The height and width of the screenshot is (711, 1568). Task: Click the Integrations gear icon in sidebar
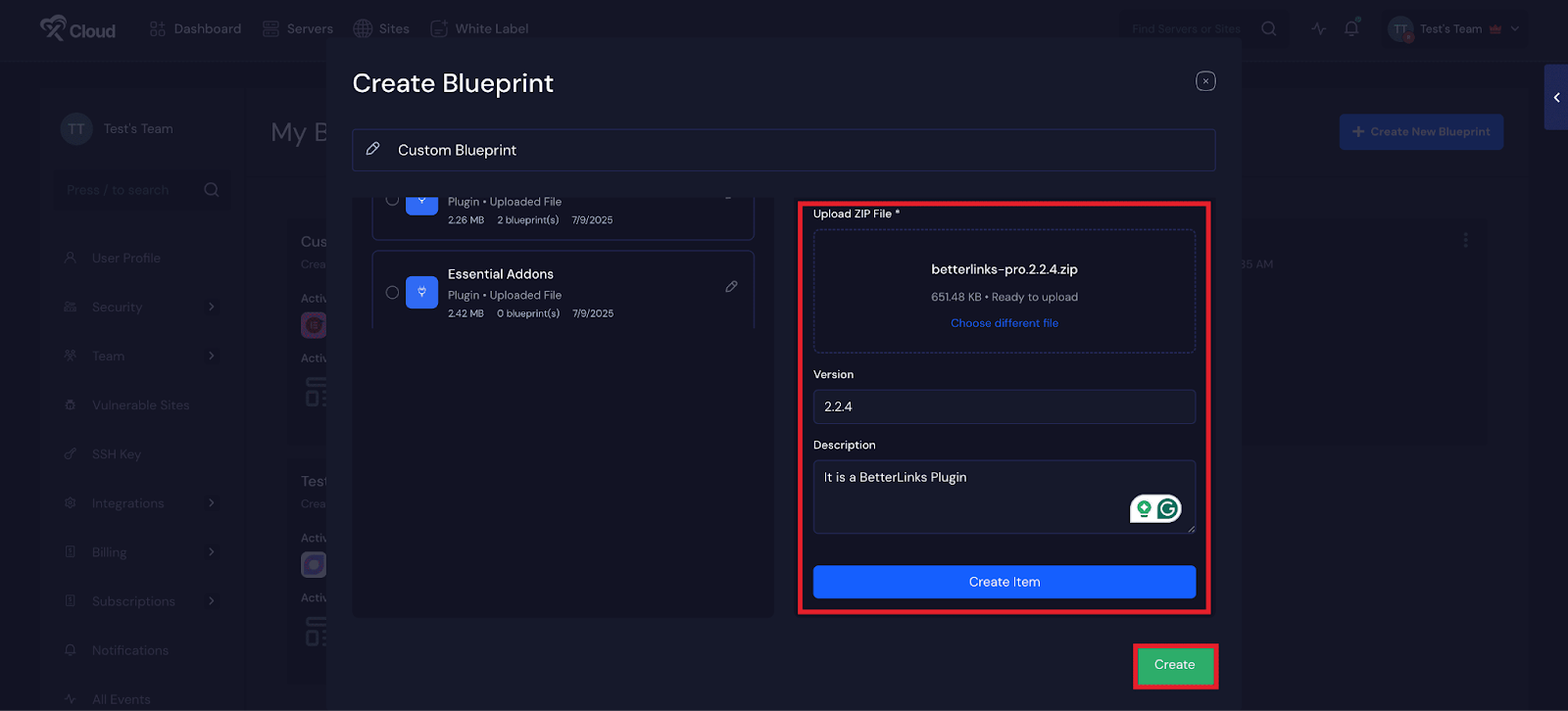[x=70, y=502]
